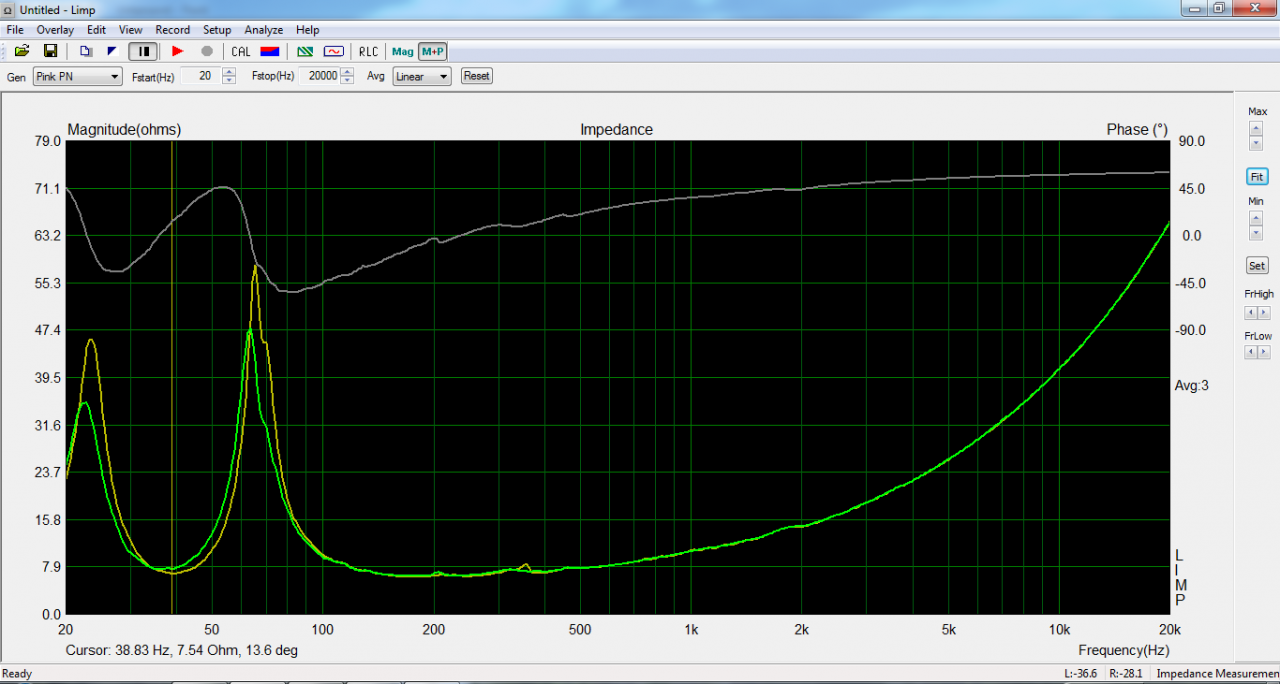Open the Overlay menu
This screenshot has width=1280, height=684.
pos(55,30)
